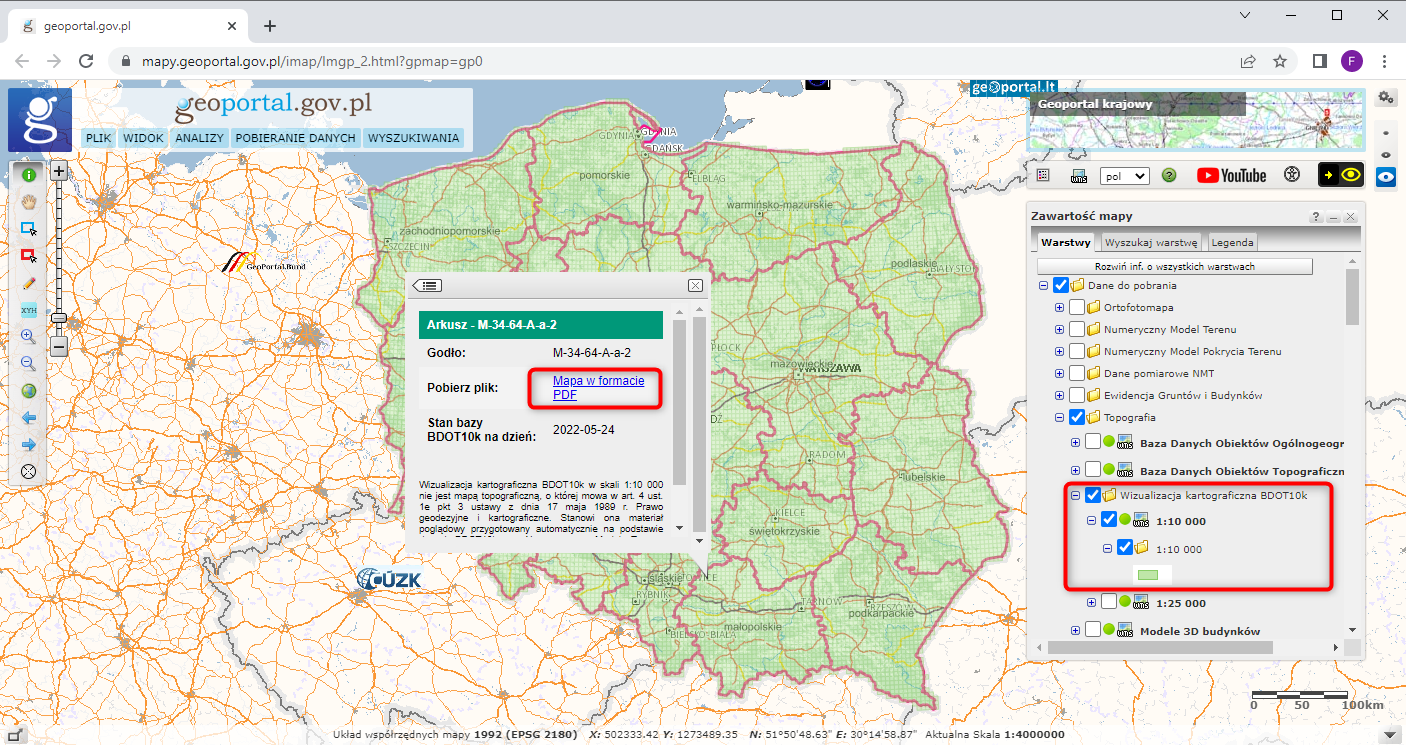Go to previous map view arrow
The image size is (1406, 745).
[x=29, y=418]
